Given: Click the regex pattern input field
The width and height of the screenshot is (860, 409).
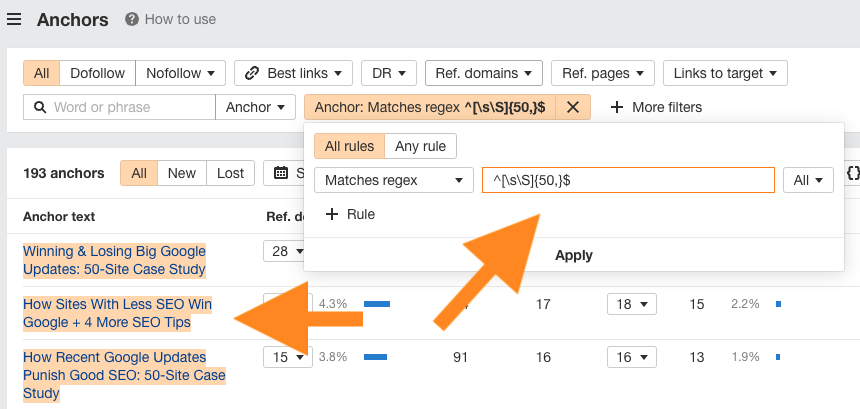Looking at the screenshot, I should (629, 180).
